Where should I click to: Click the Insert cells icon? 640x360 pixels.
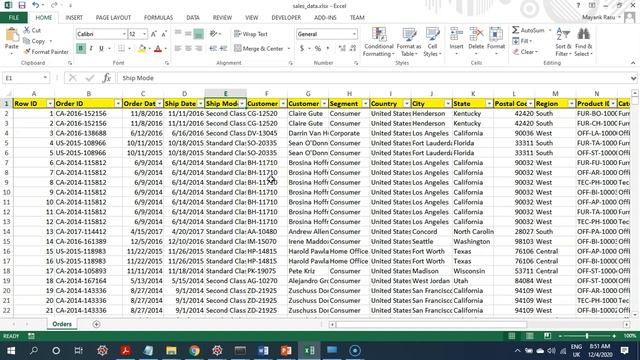tap(456, 34)
